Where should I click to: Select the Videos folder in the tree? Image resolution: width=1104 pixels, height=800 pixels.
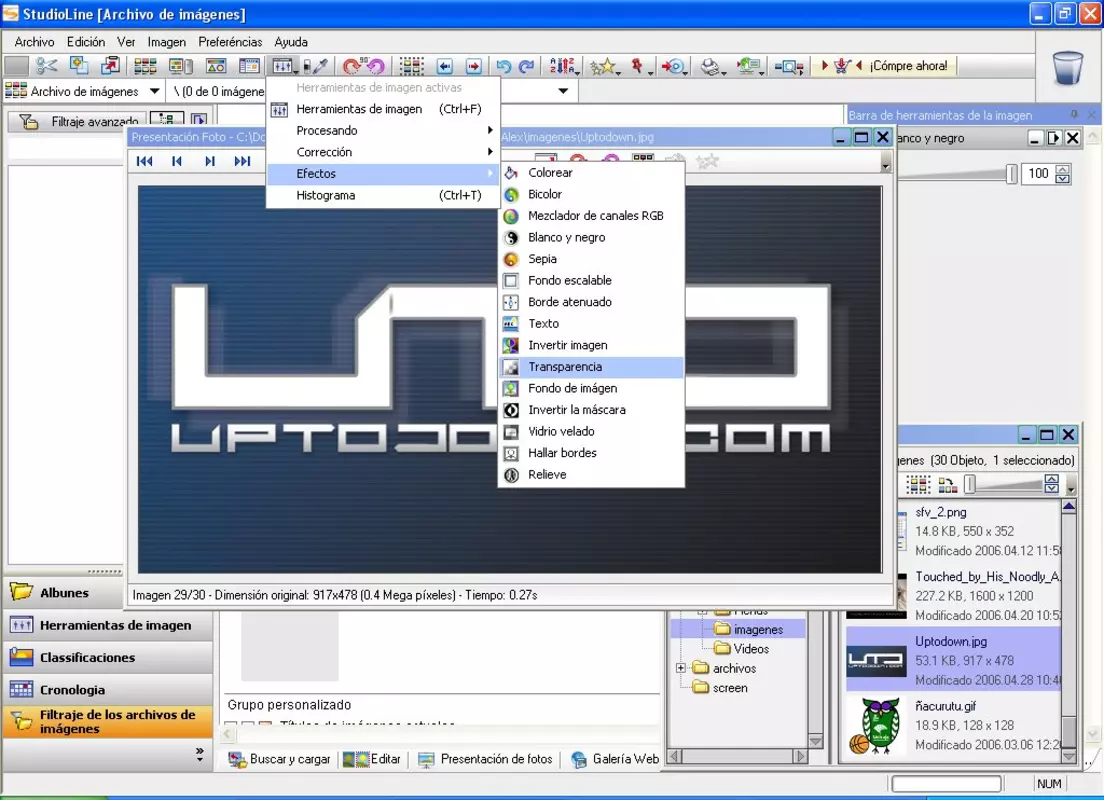pyautogui.click(x=742, y=649)
